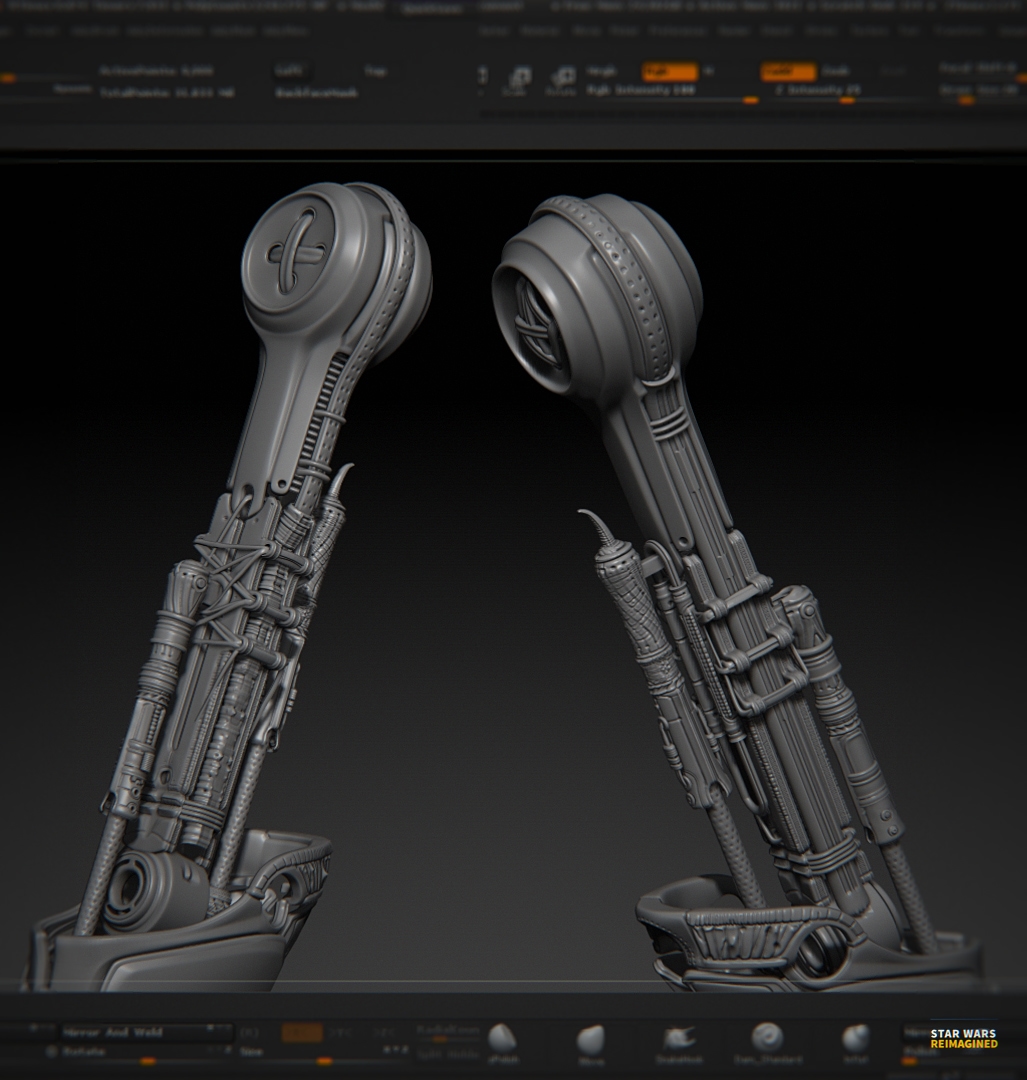Toggle the M material mode

709,71
